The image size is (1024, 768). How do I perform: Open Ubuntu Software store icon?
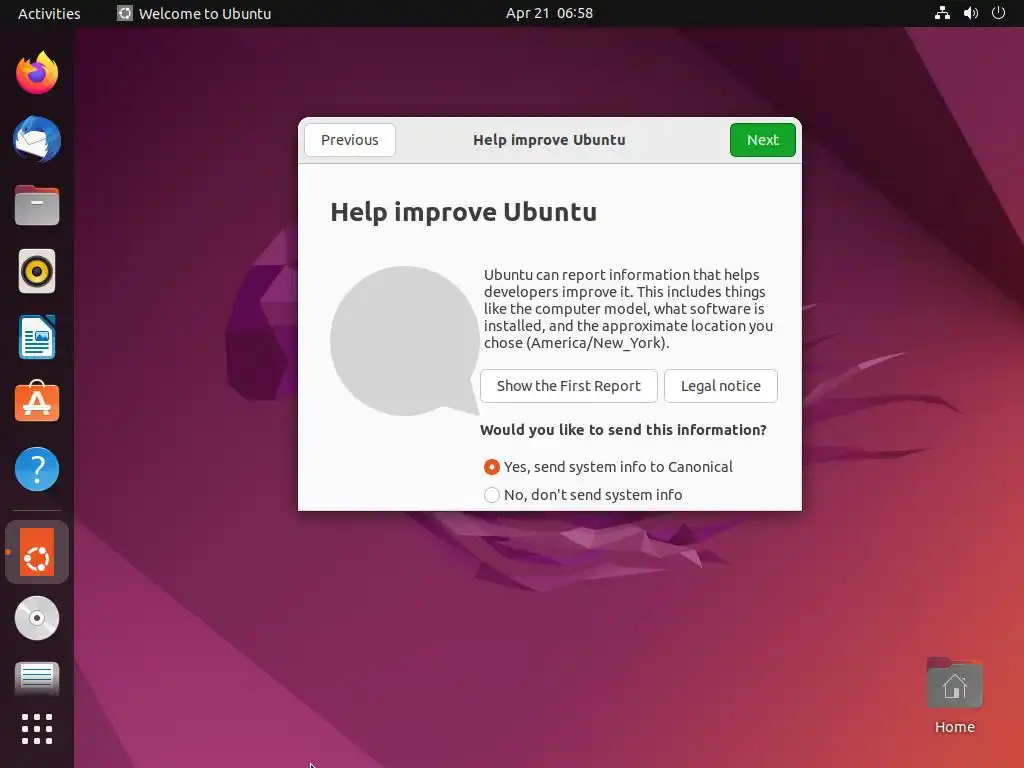37,402
